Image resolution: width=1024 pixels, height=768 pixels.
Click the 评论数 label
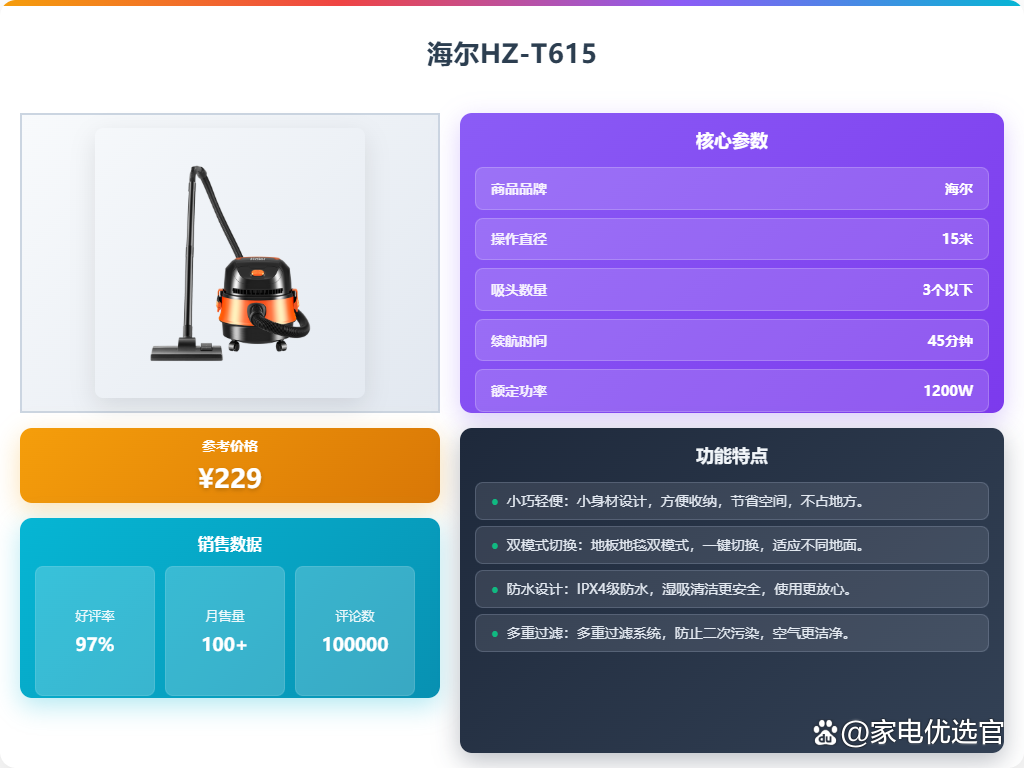point(355,616)
